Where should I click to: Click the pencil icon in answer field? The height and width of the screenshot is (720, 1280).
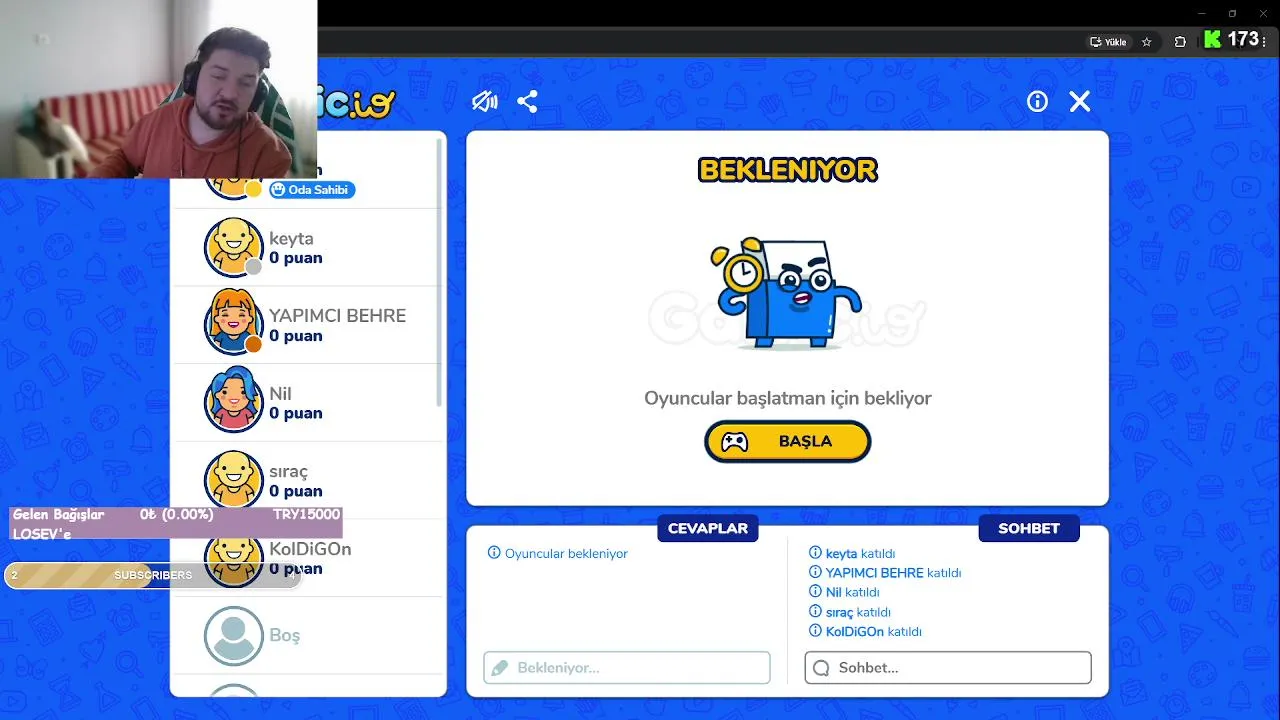tap(500, 668)
